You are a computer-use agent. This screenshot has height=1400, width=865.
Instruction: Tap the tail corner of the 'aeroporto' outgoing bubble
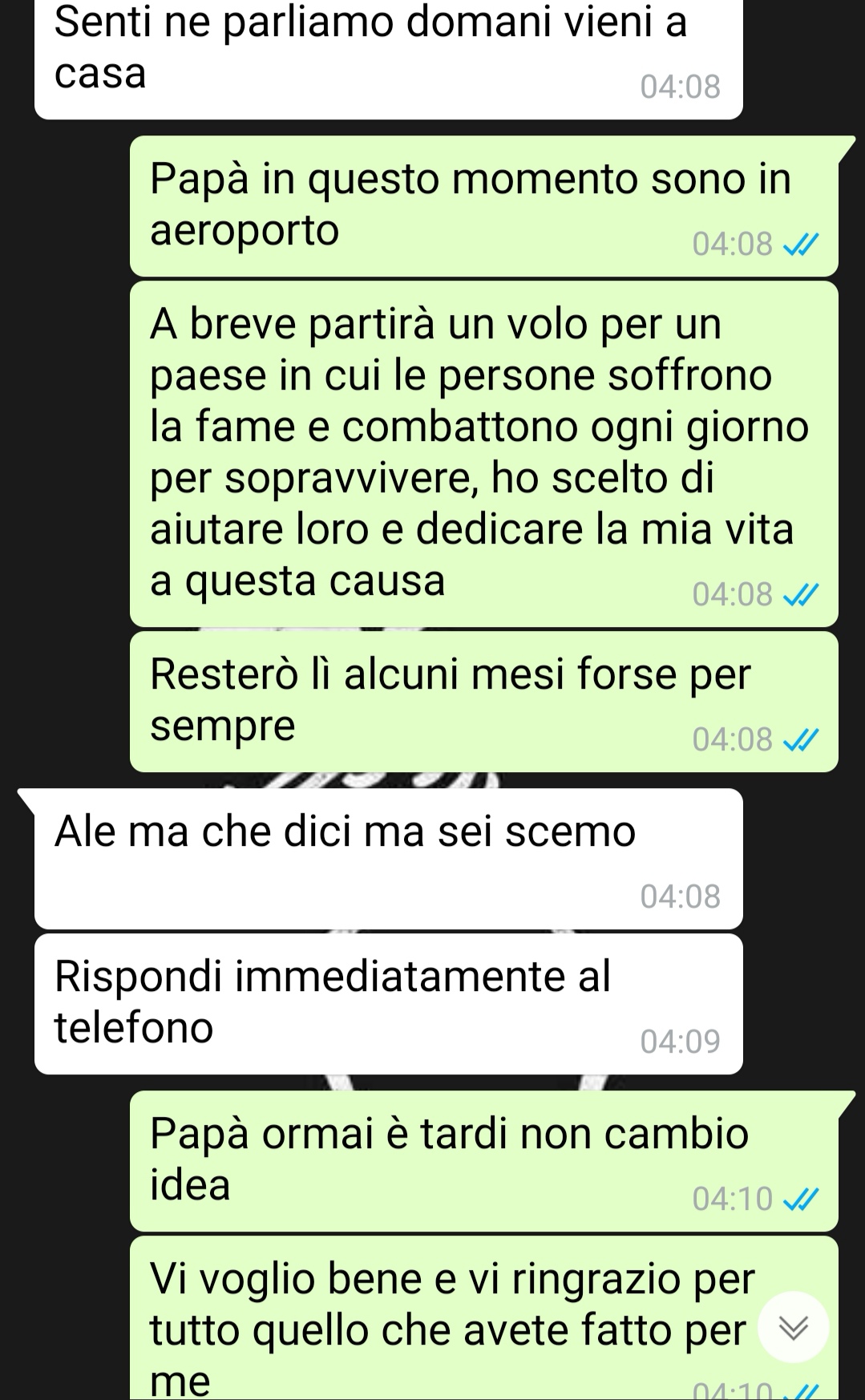coord(846,148)
